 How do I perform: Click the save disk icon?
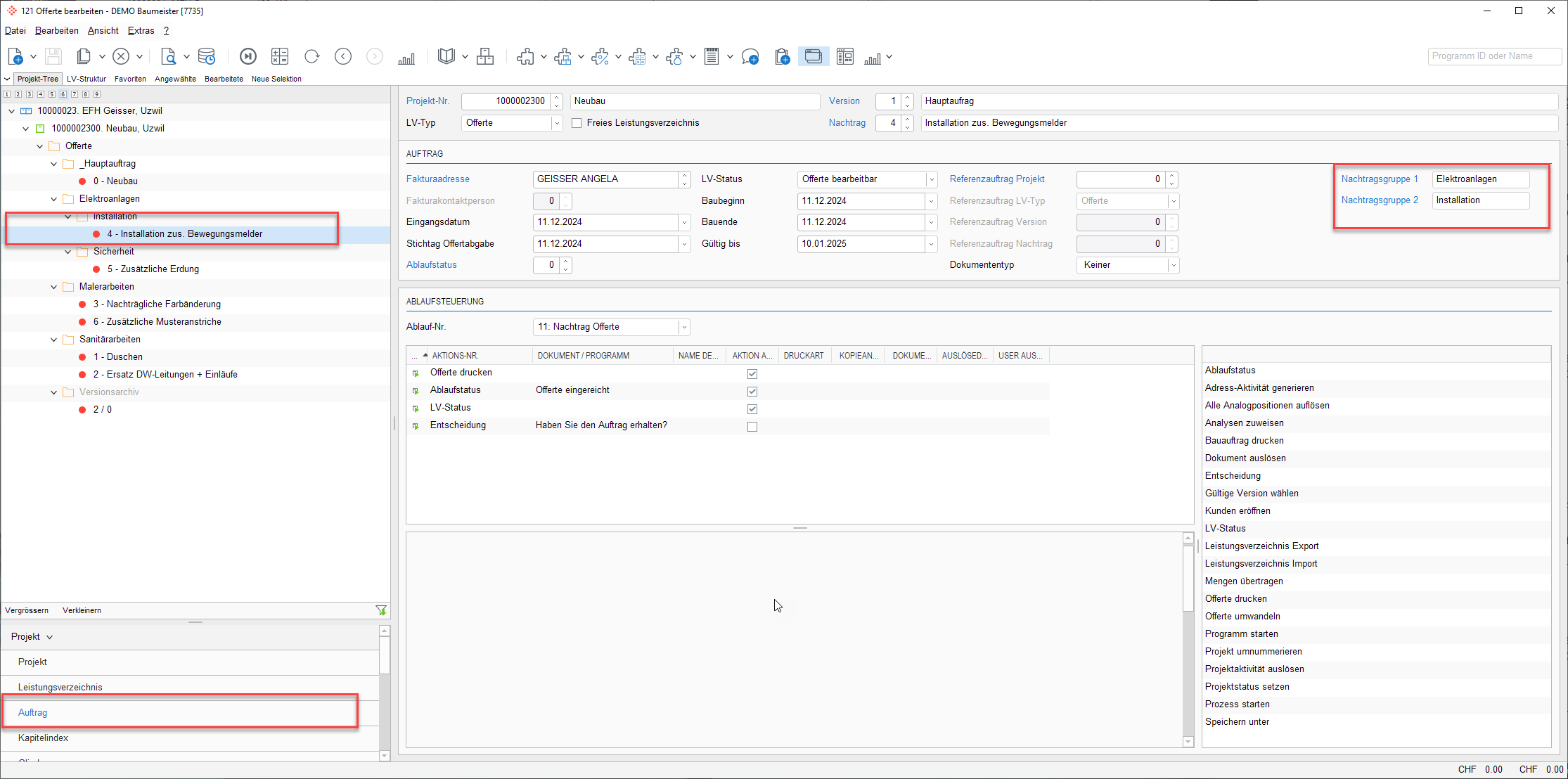53,56
